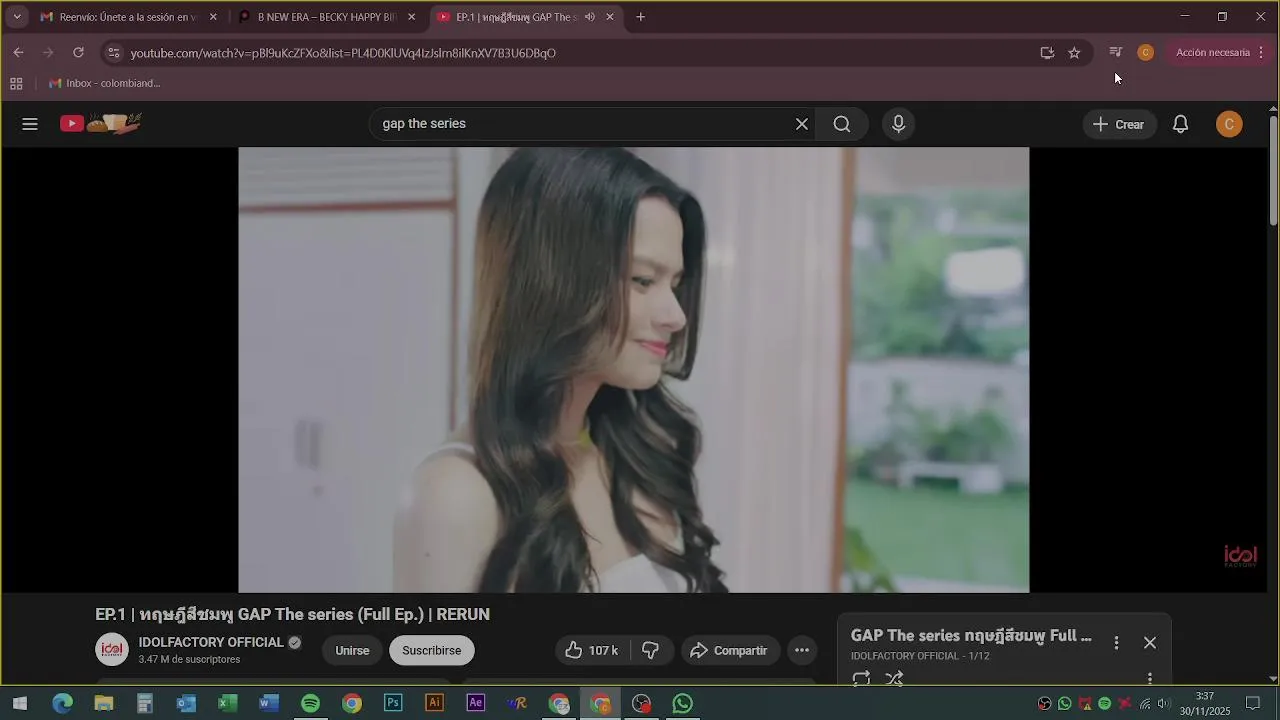Bookmark this page with the star

point(1074,53)
